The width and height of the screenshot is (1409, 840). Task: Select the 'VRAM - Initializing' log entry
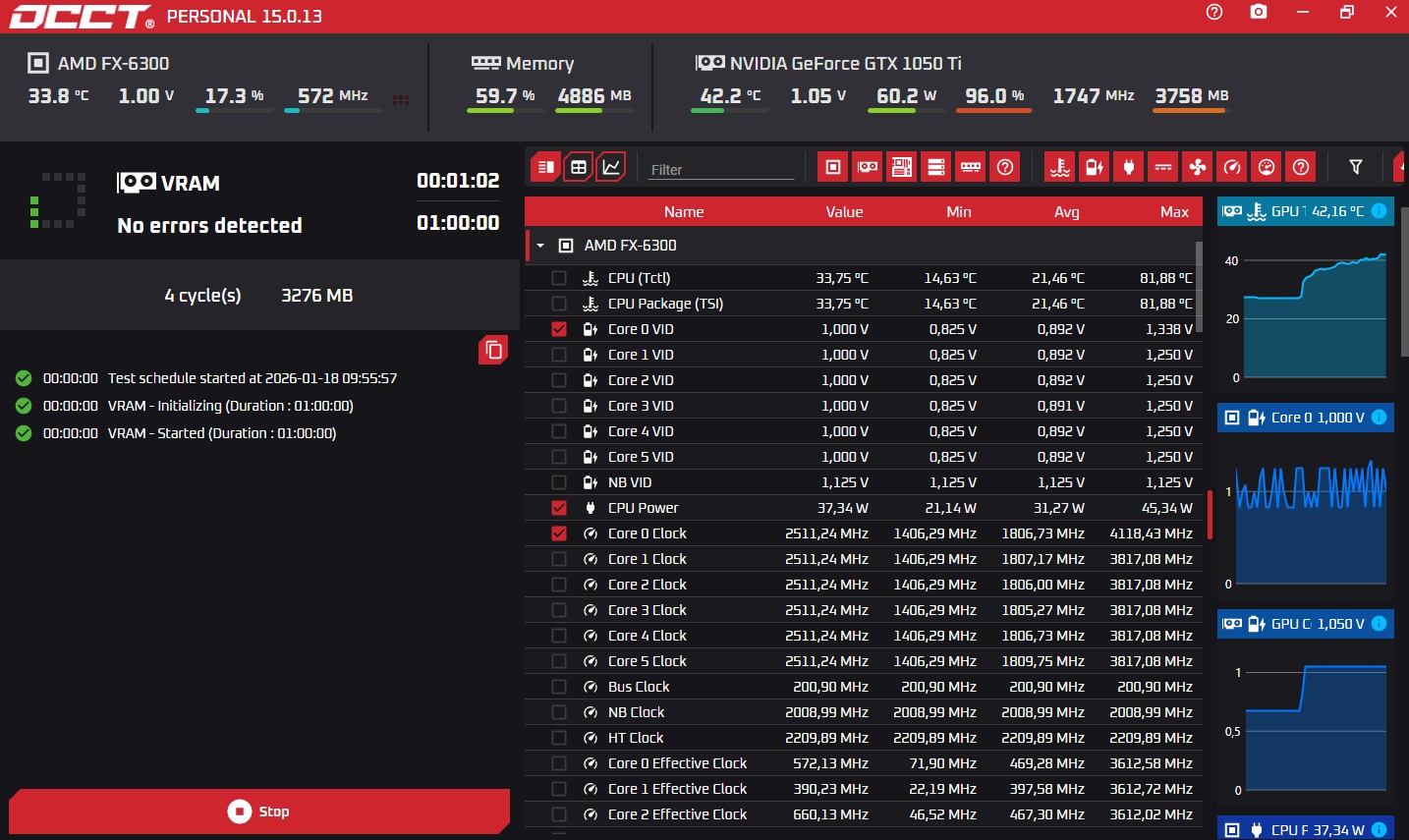tap(231, 406)
